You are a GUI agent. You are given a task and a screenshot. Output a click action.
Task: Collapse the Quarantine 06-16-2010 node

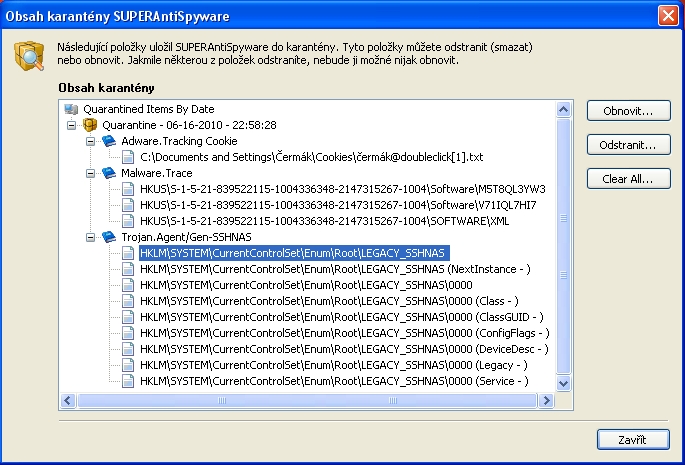coord(71,125)
